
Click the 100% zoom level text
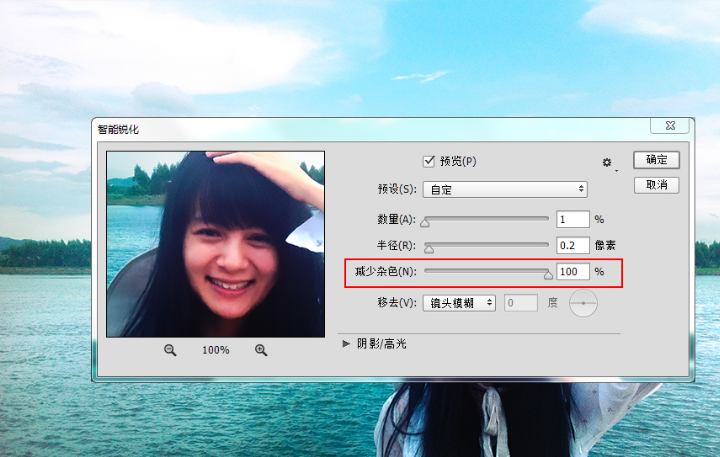coord(215,350)
